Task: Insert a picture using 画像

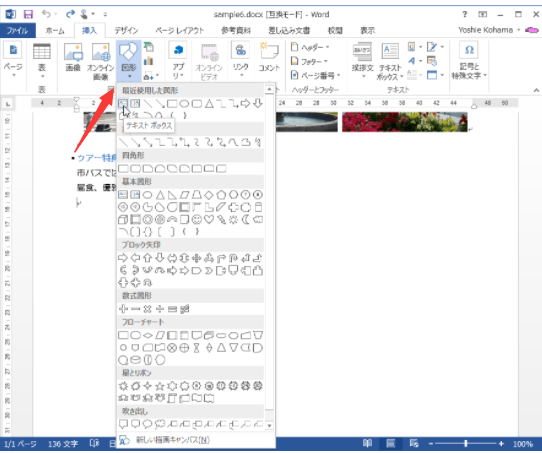Action: (73, 57)
